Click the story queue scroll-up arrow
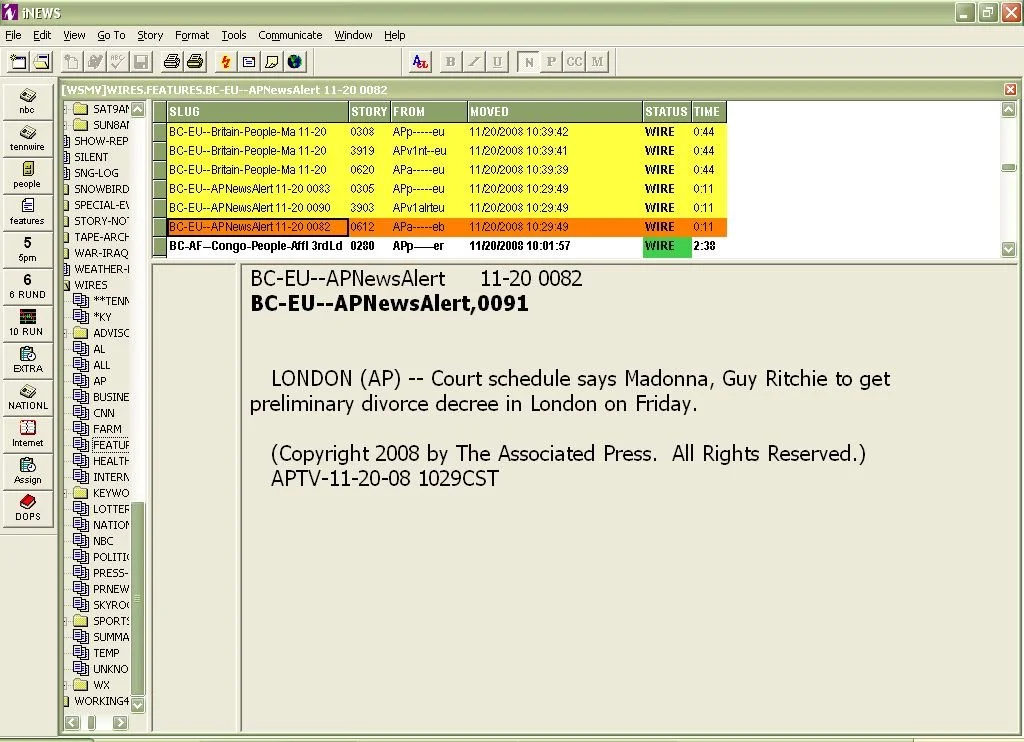Screen dimensions: 1024x742 pyautogui.click(x=1008, y=110)
